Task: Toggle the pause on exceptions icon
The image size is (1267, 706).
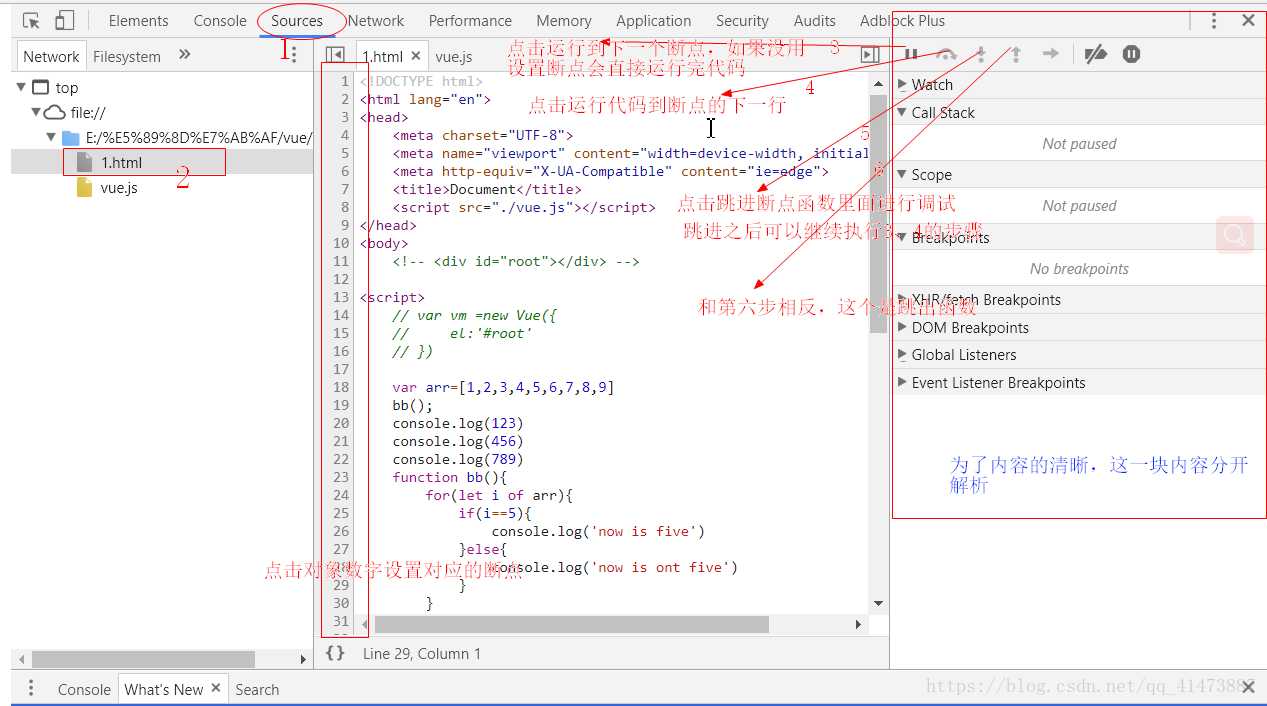Action: pyautogui.click(x=1131, y=54)
